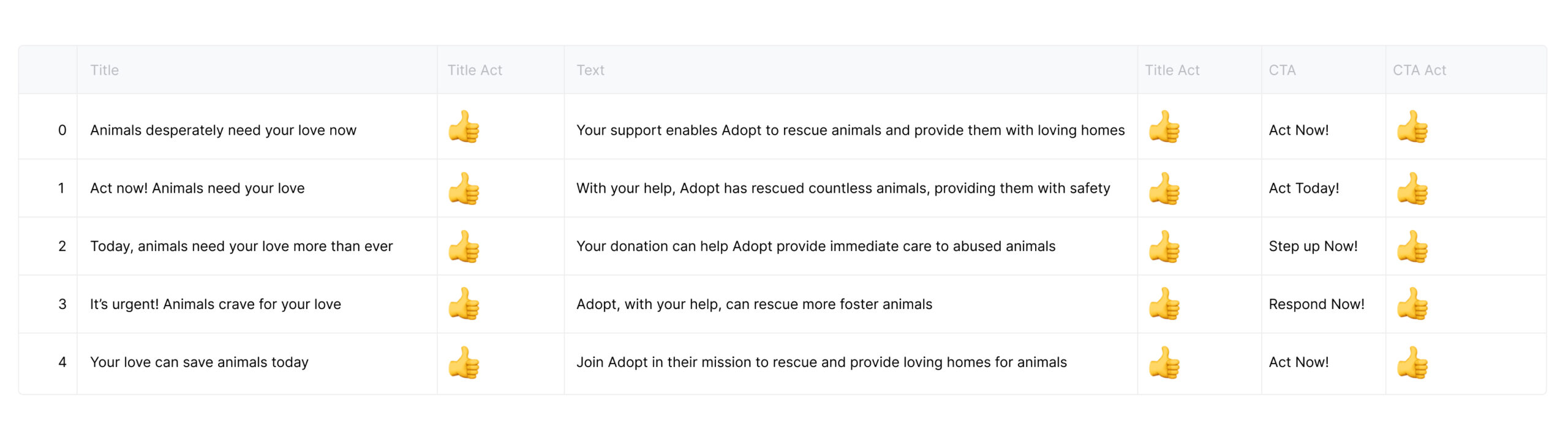Click 'Today, animals need your love more than ever'

coord(241,247)
